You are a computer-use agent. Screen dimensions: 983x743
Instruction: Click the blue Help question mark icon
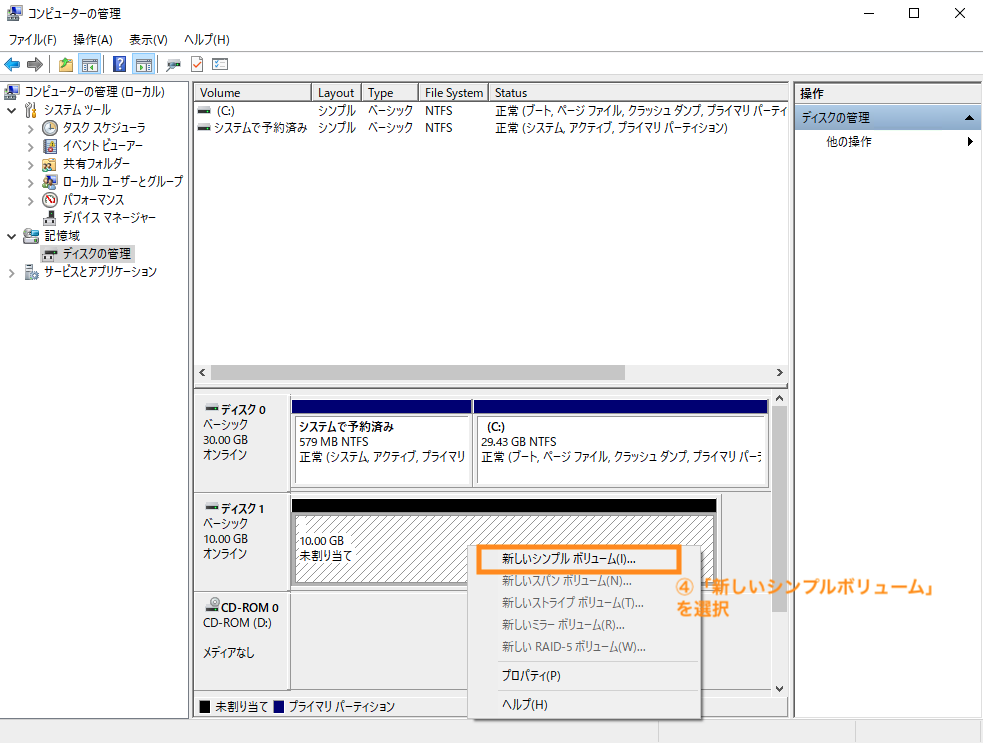119,64
